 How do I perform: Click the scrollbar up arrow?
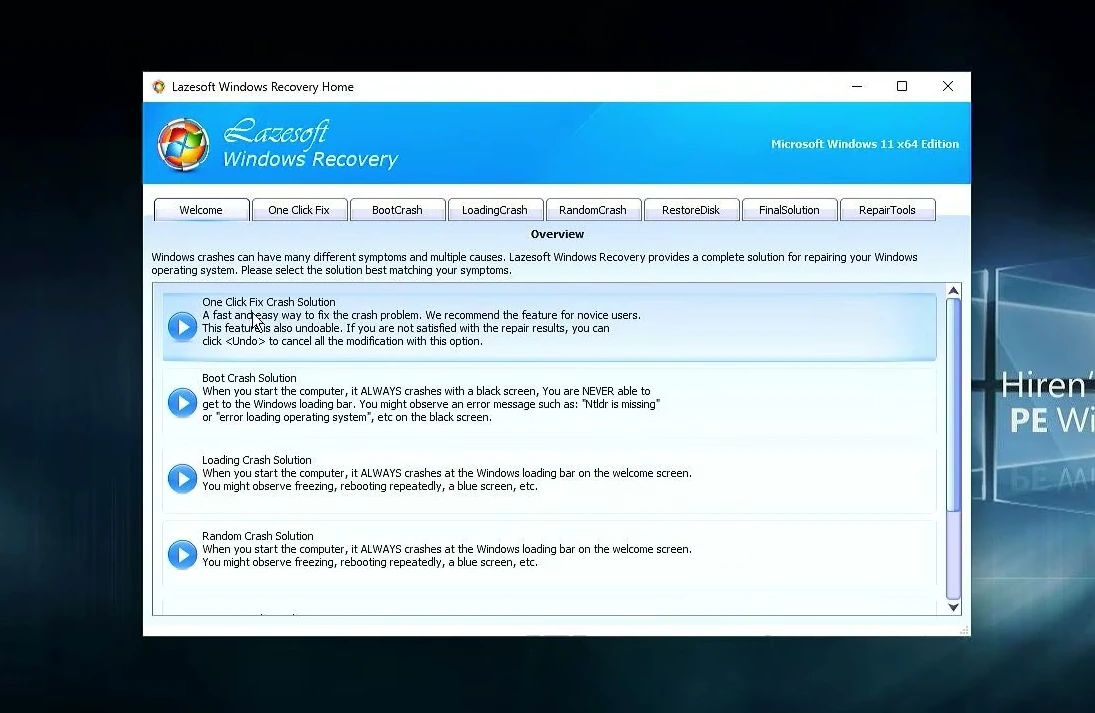click(x=953, y=291)
